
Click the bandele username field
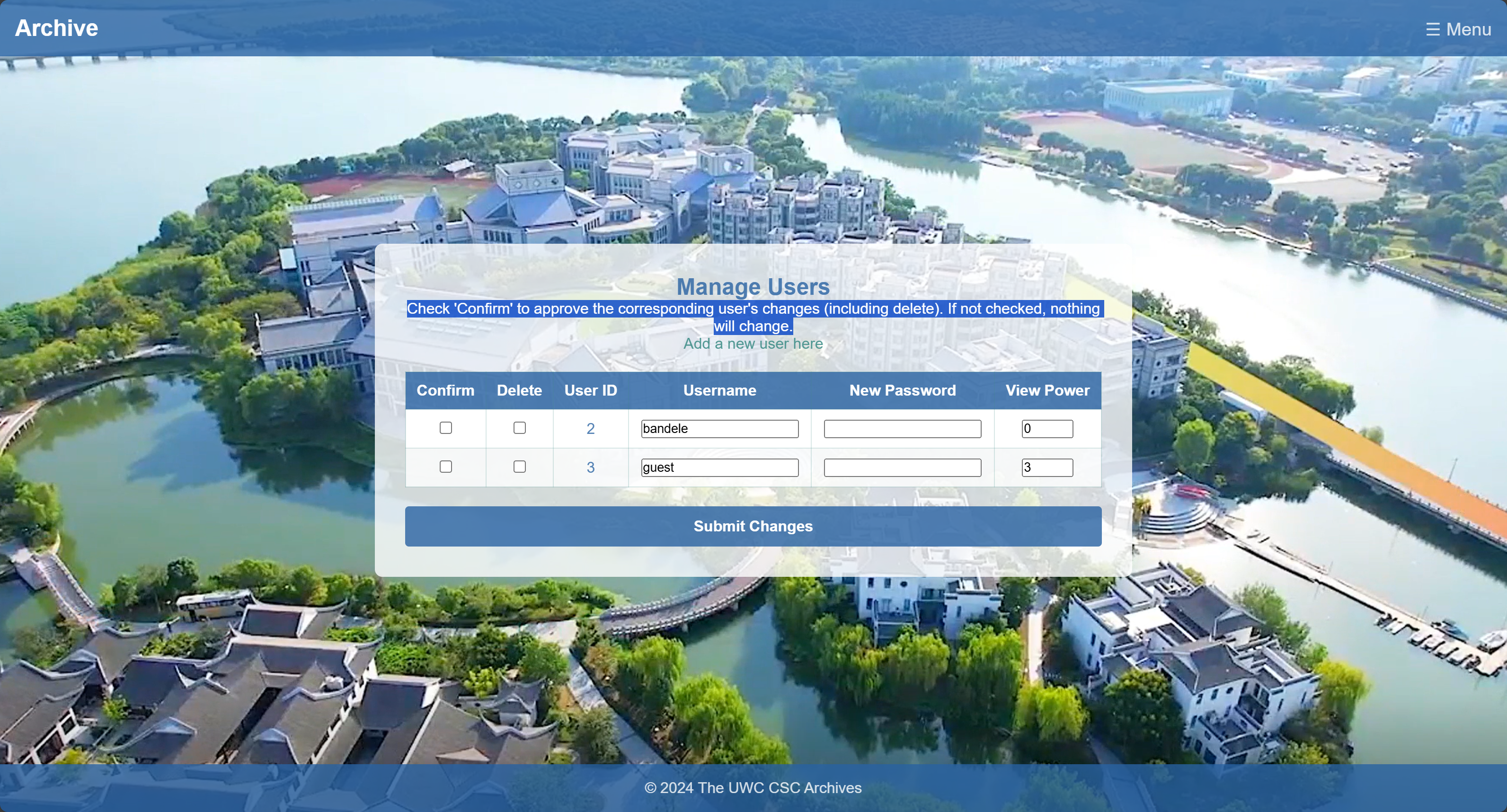coord(719,429)
